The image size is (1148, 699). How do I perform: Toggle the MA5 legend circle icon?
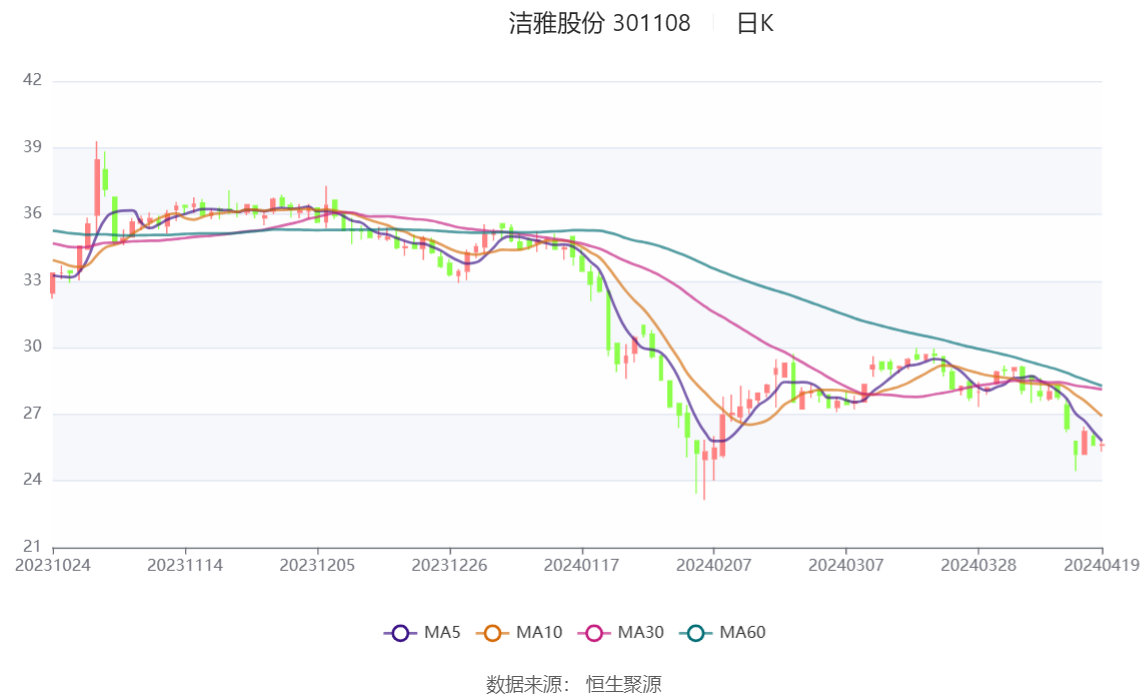400,633
